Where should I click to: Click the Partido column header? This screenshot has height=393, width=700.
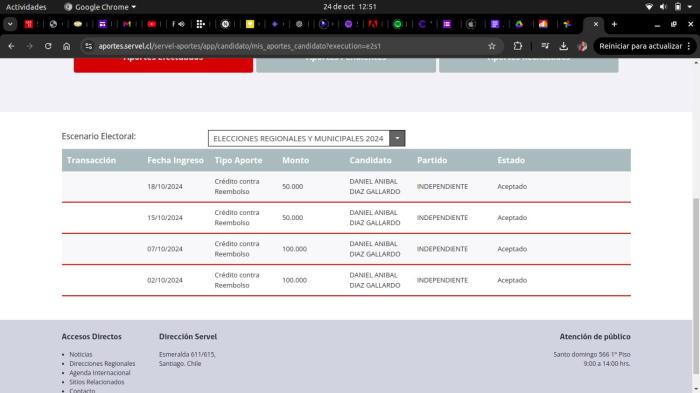(x=432, y=160)
